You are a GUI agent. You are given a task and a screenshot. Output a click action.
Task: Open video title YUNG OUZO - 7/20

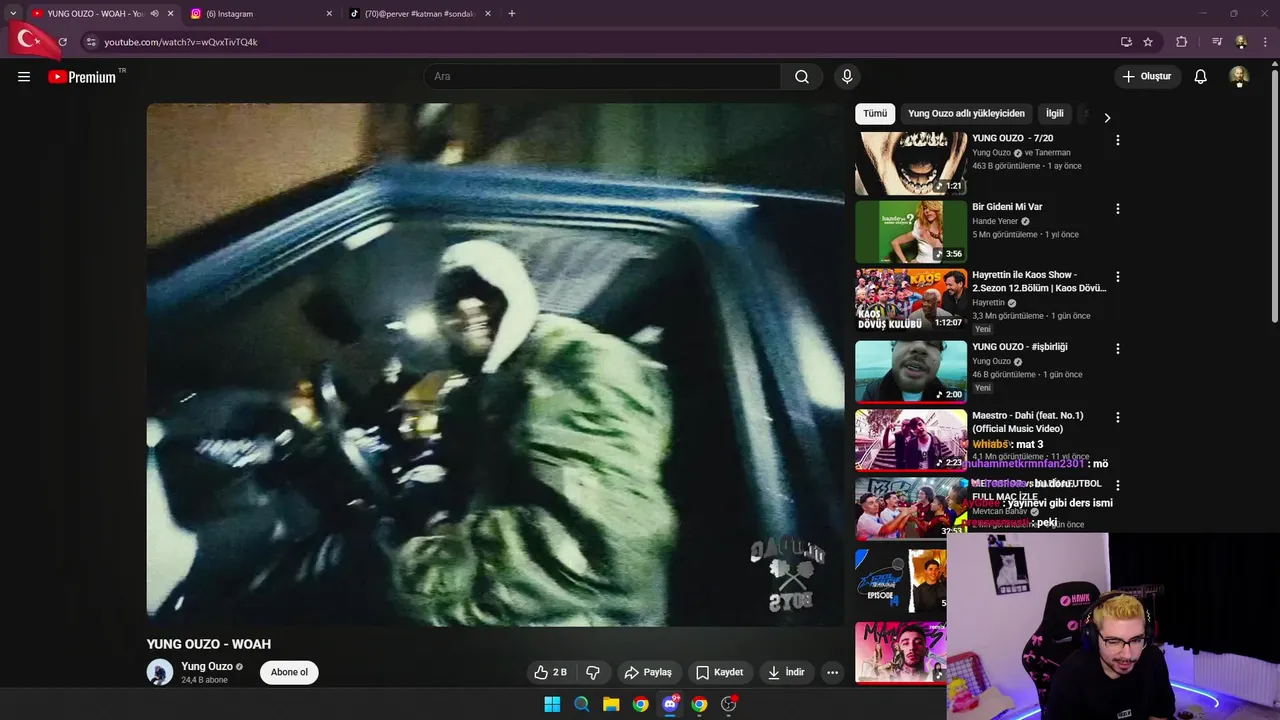point(1013,138)
